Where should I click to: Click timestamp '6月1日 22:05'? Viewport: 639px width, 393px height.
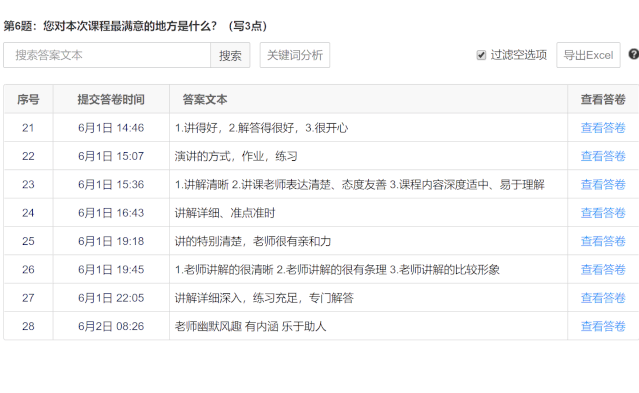click(x=111, y=298)
